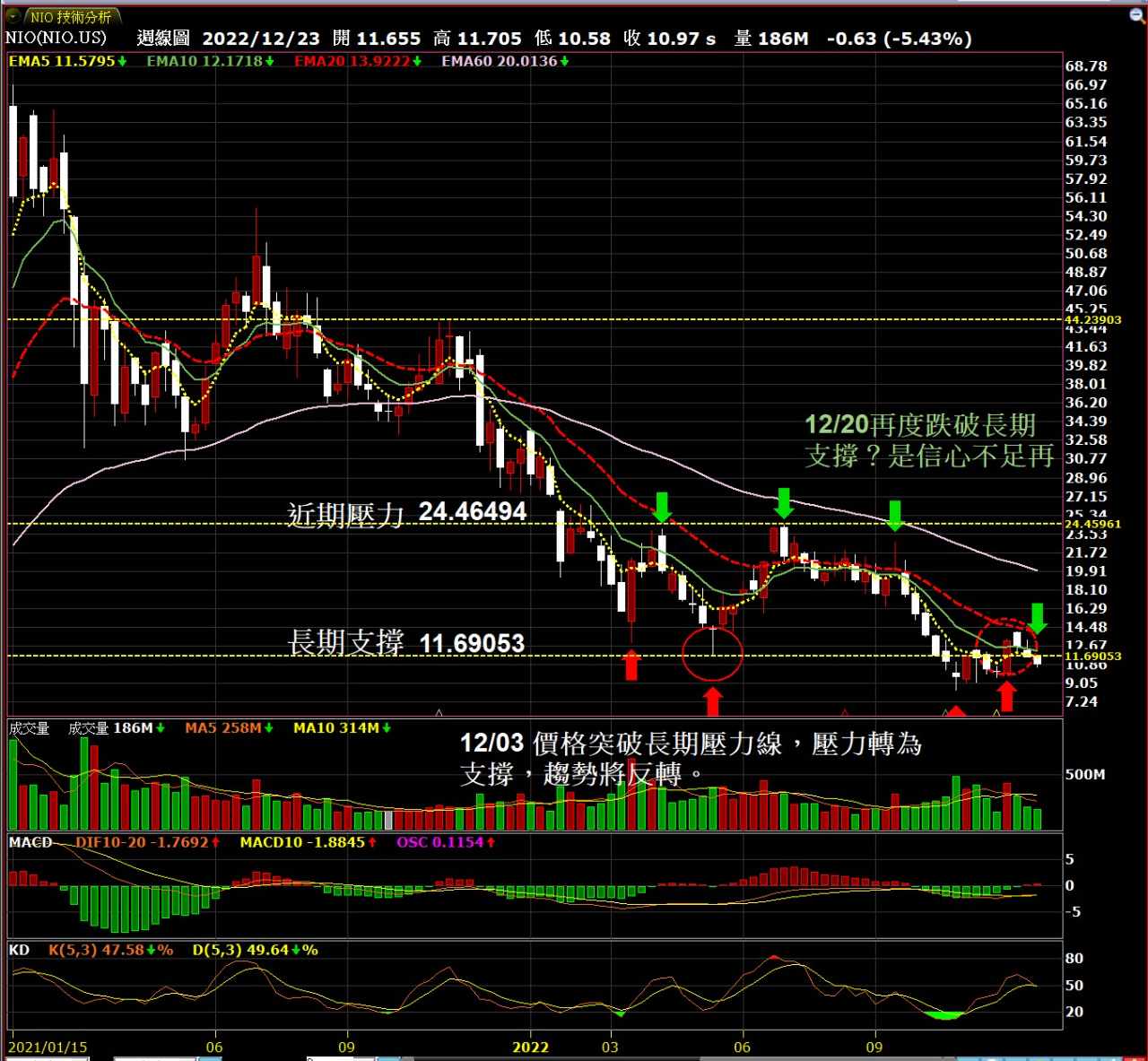Click the date 2022/12/23 in the header
This screenshot has width=1148, height=1061.
[260, 39]
